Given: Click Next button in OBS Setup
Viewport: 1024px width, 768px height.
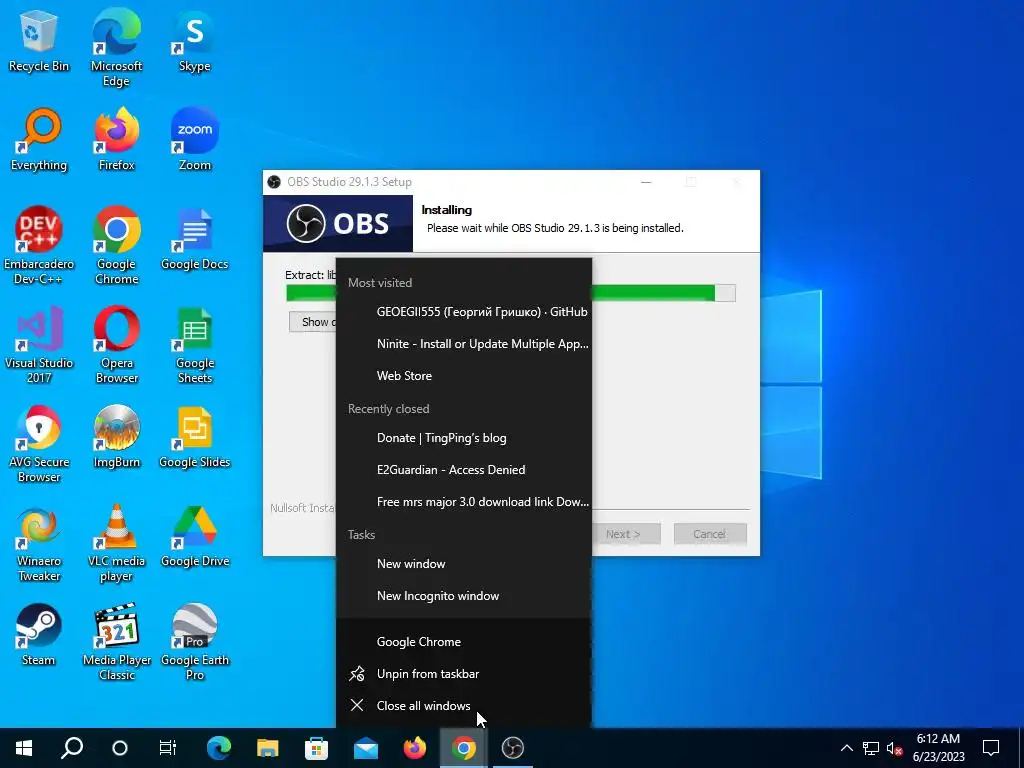Looking at the screenshot, I should [x=626, y=534].
